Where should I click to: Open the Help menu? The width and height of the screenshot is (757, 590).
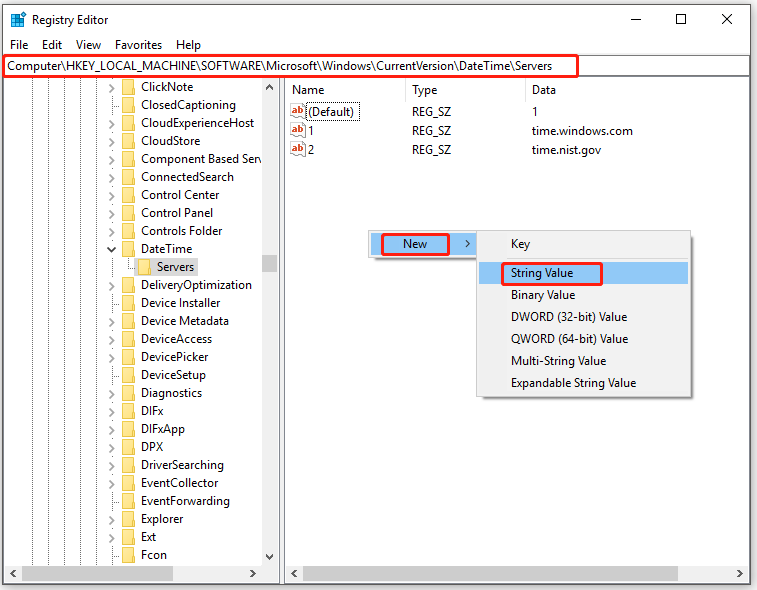point(188,45)
